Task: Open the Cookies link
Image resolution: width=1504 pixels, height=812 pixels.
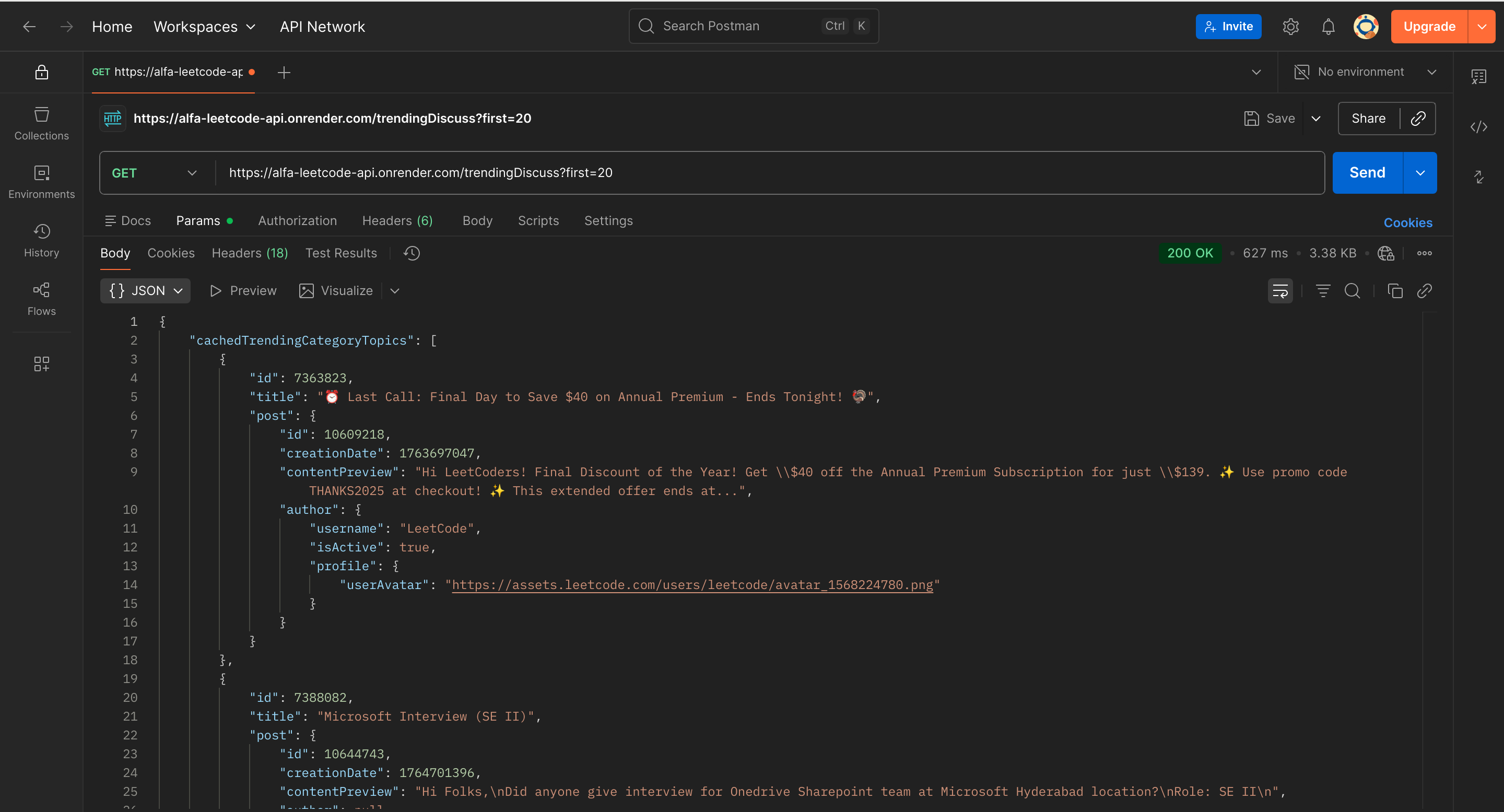Action: (1407, 222)
